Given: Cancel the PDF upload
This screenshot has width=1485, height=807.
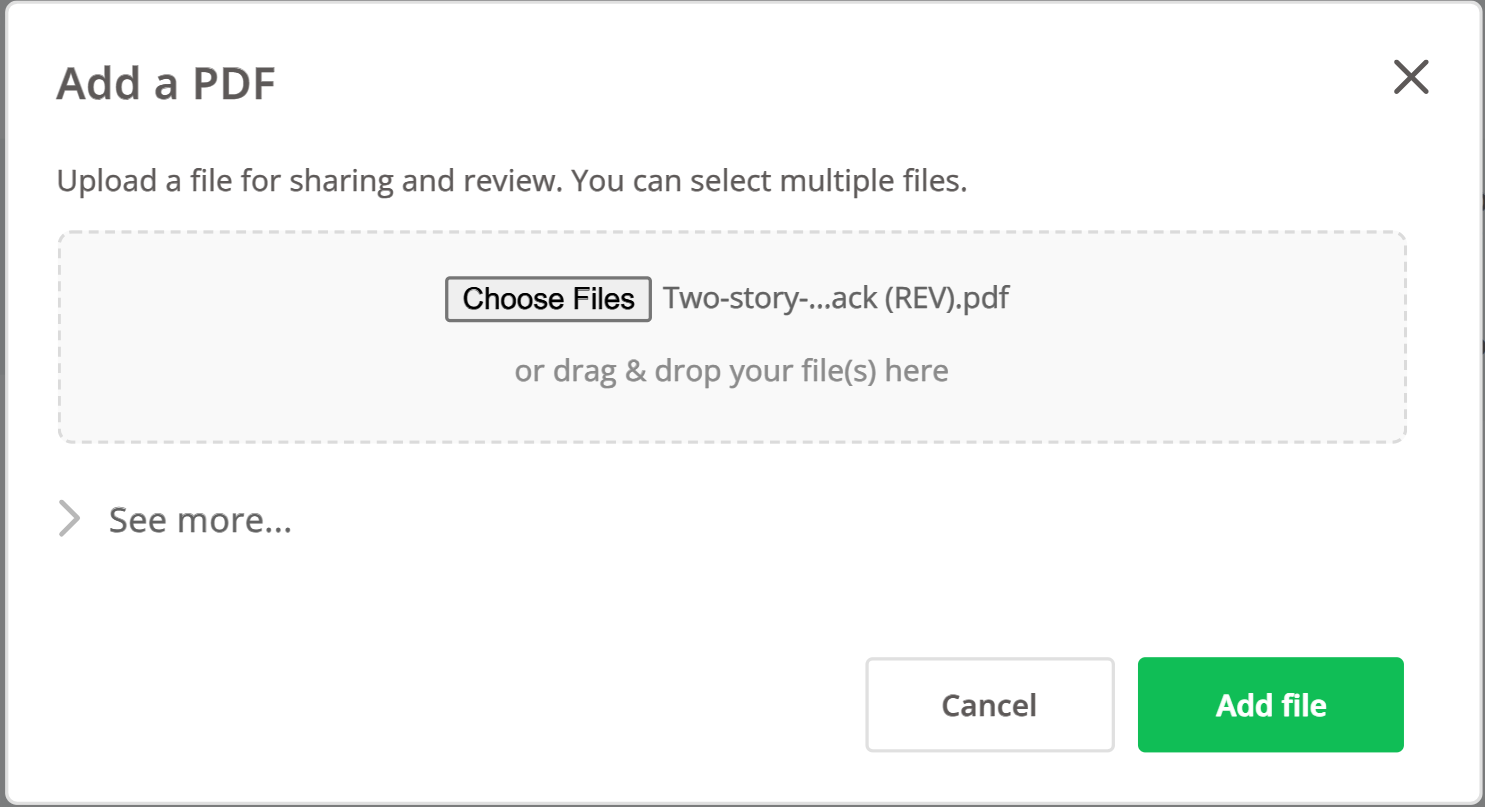Looking at the screenshot, I should pos(990,705).
